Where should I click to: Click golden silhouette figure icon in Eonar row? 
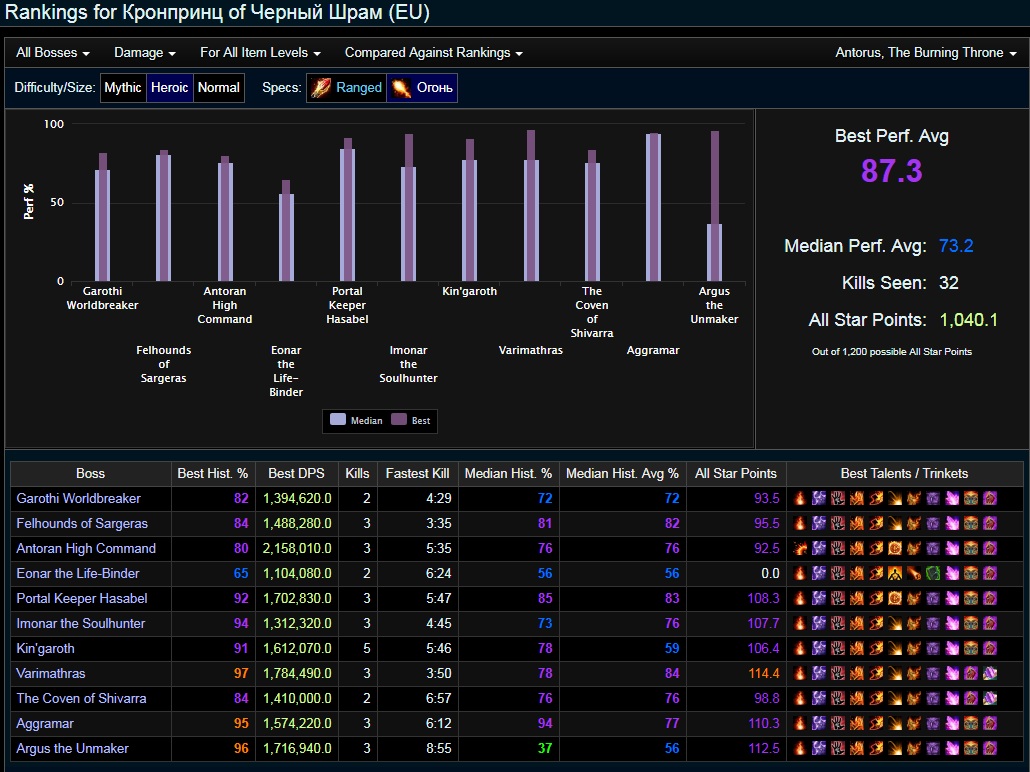tap(895, 574)
